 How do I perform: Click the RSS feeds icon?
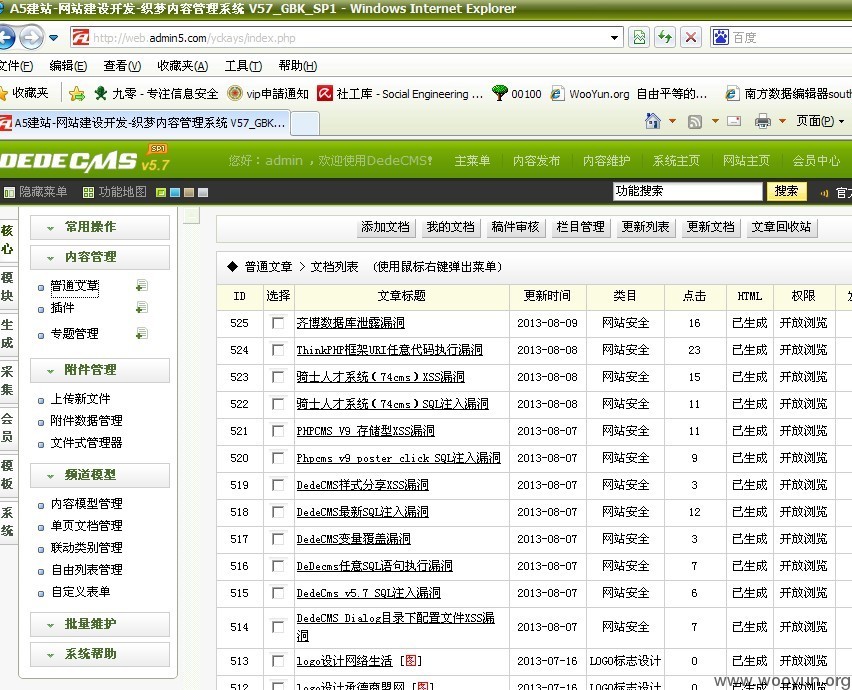695,121
